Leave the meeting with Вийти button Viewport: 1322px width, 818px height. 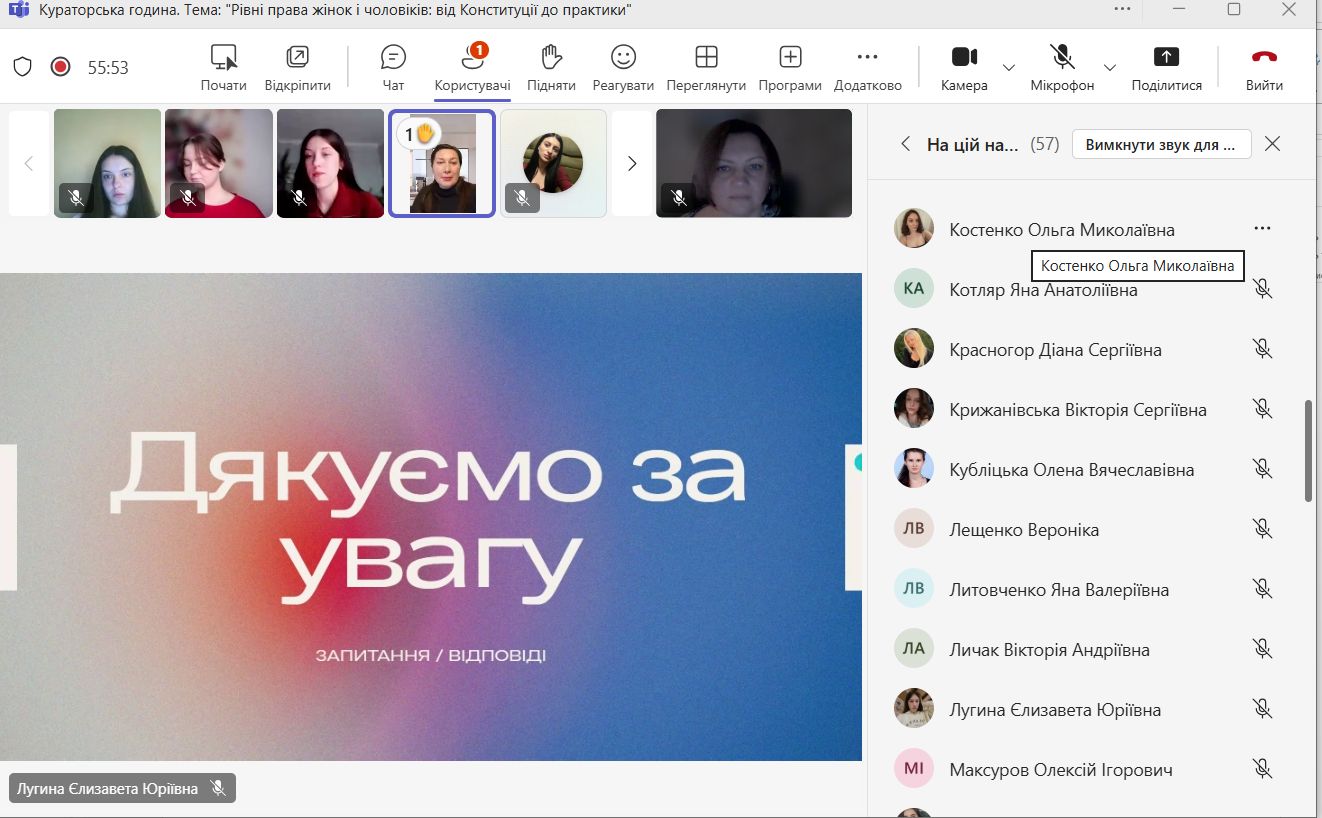tap(1264, 66)
